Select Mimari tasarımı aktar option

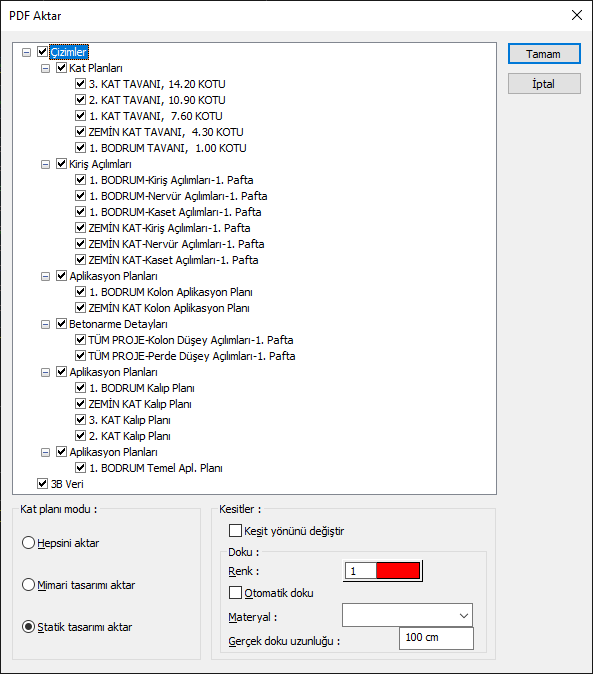point(28,585)
